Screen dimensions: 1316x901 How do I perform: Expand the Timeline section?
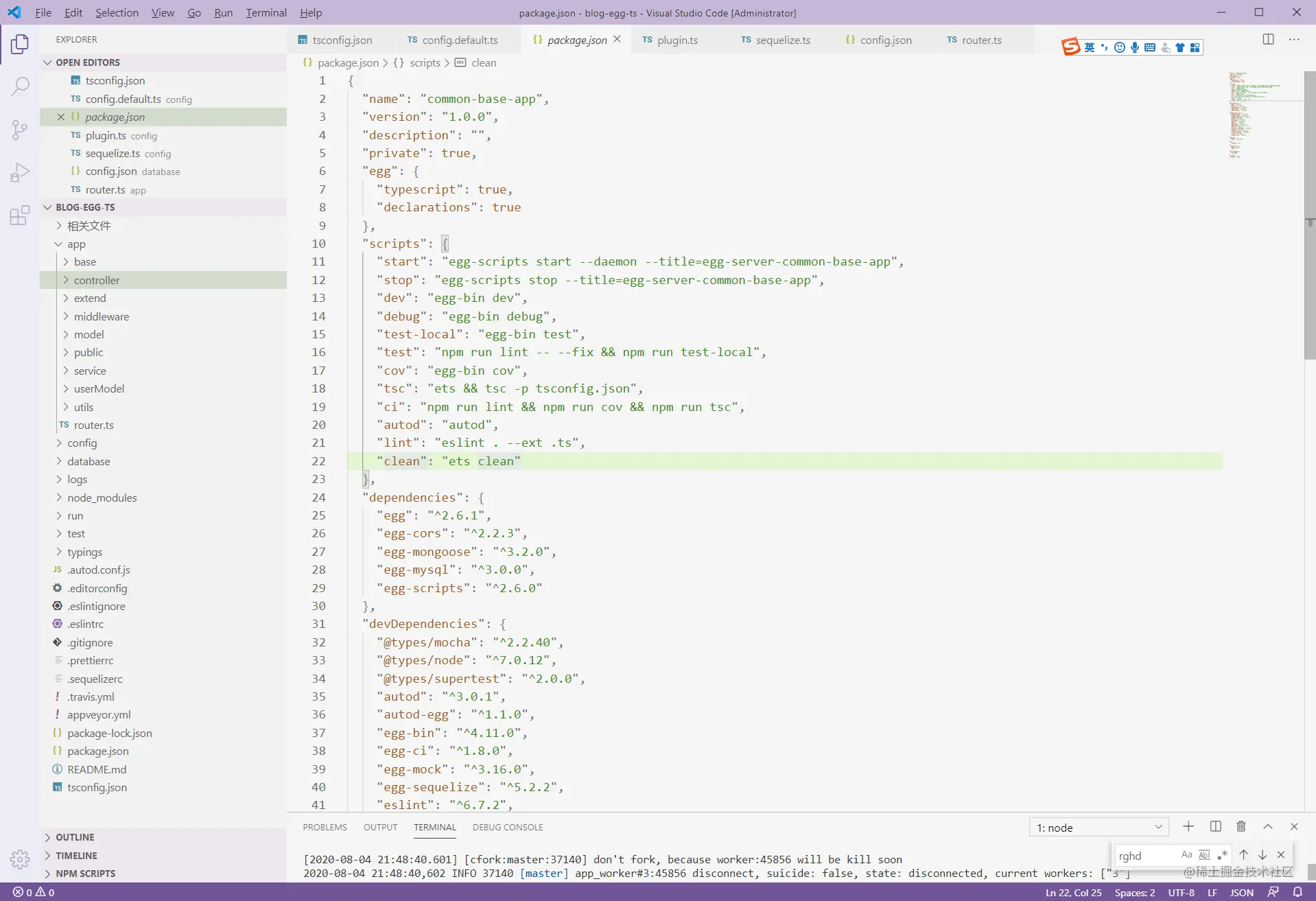coord(163,856)
